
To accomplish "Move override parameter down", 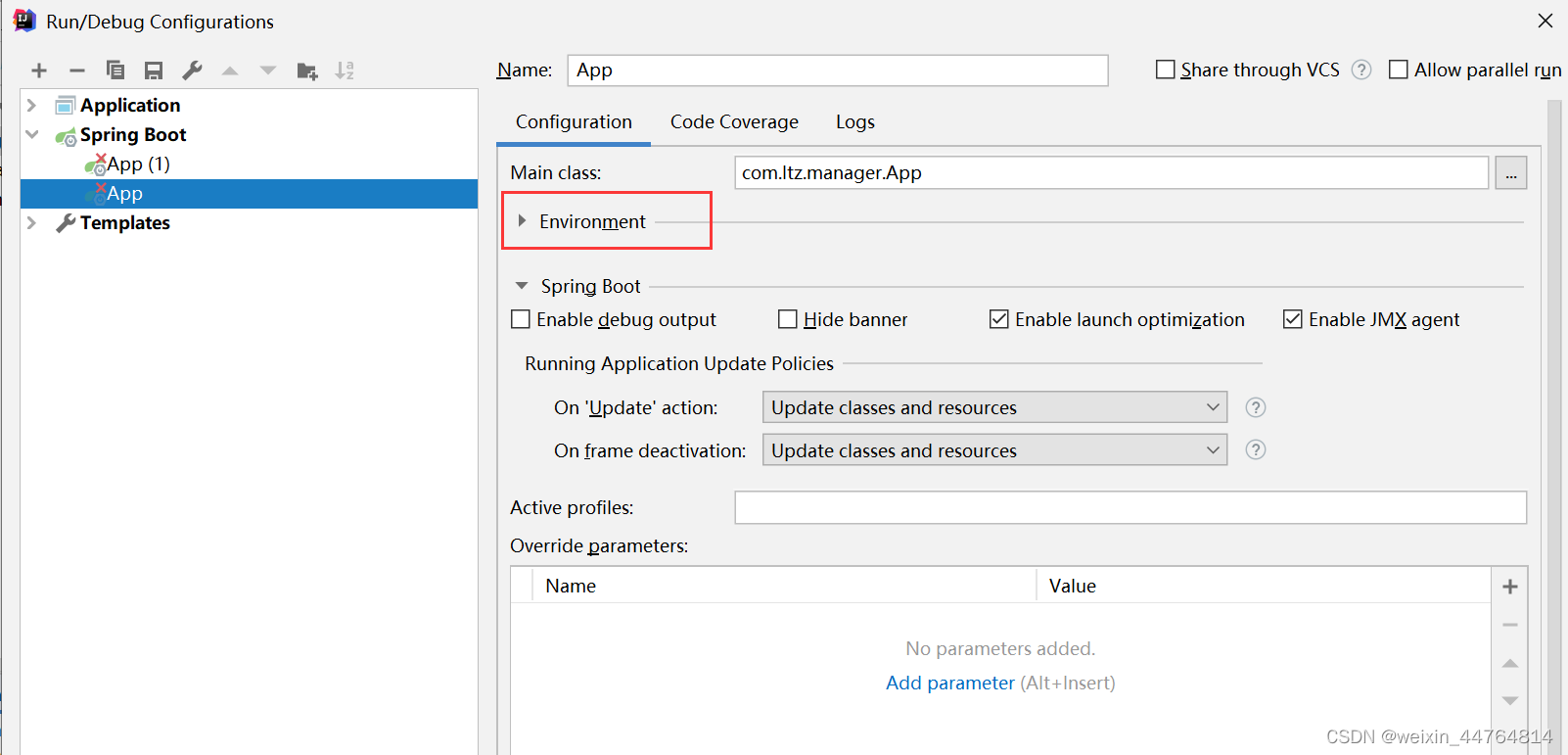I will click(1510, 700).
